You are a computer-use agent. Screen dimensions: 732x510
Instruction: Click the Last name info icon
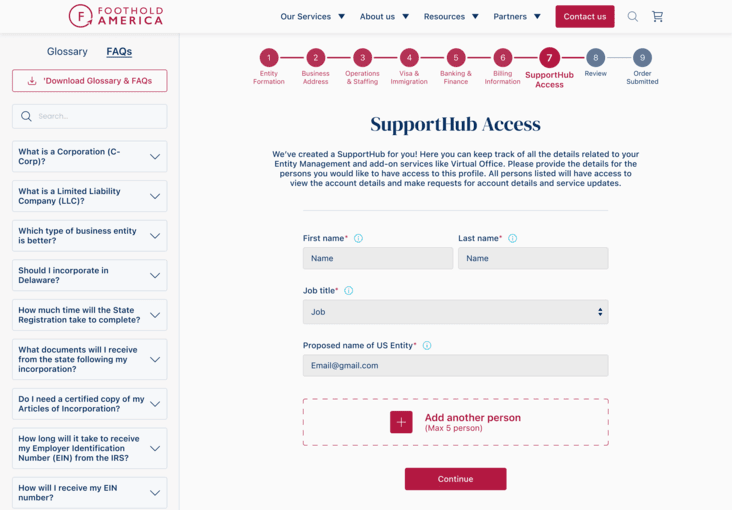(x=512, y=238)
